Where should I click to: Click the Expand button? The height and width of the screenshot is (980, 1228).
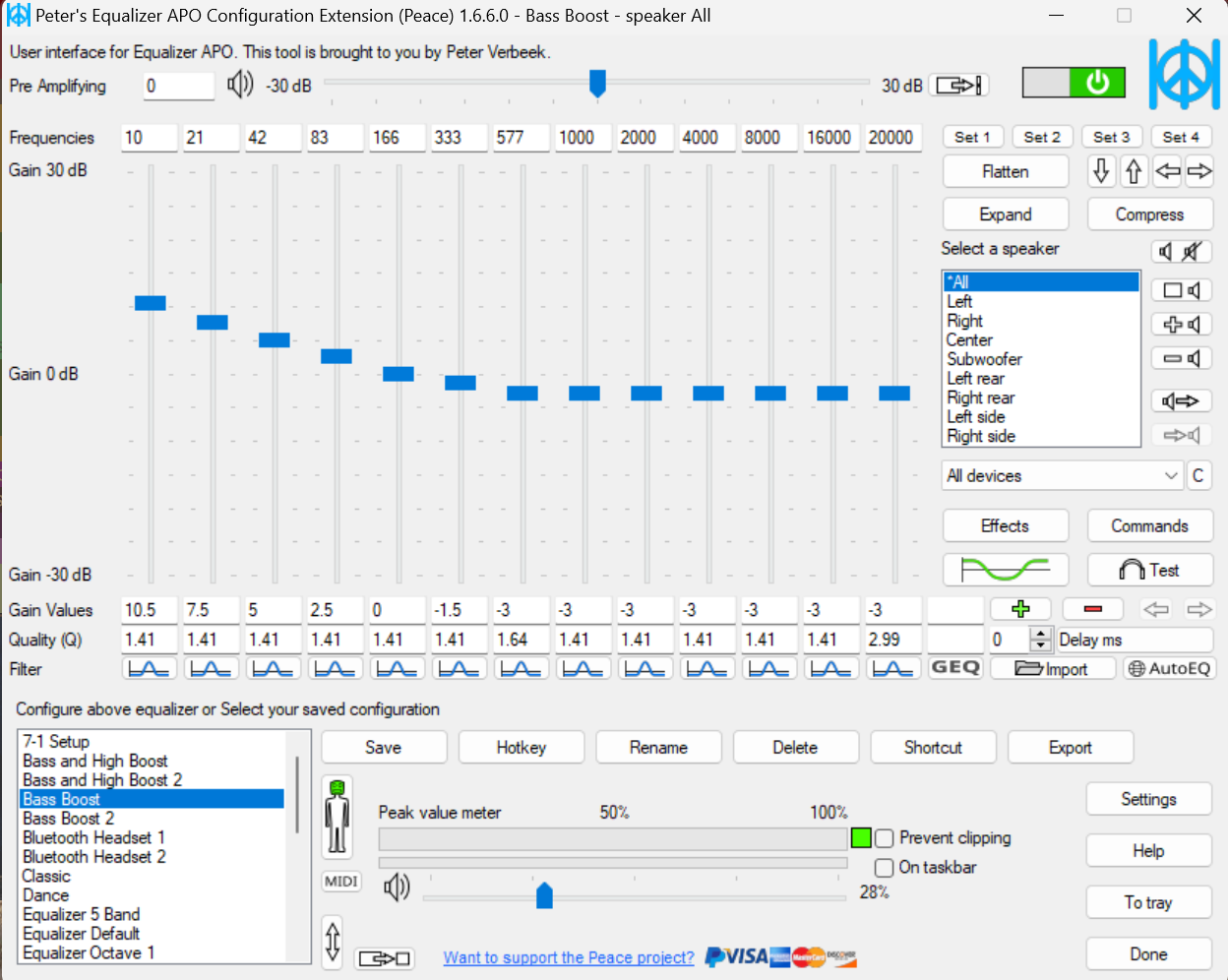tap(1006, 214)
